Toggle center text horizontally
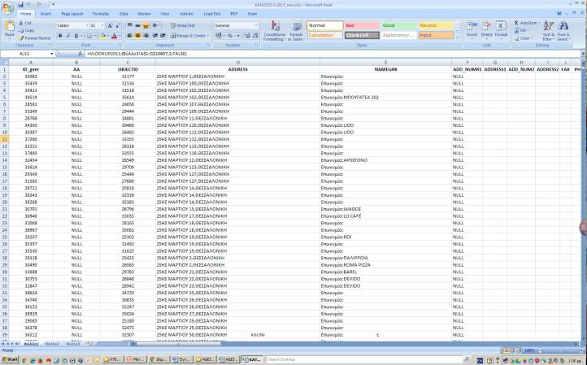Image resolution: width=587 pixels, height=365 pixels. [x=138, y=36]
